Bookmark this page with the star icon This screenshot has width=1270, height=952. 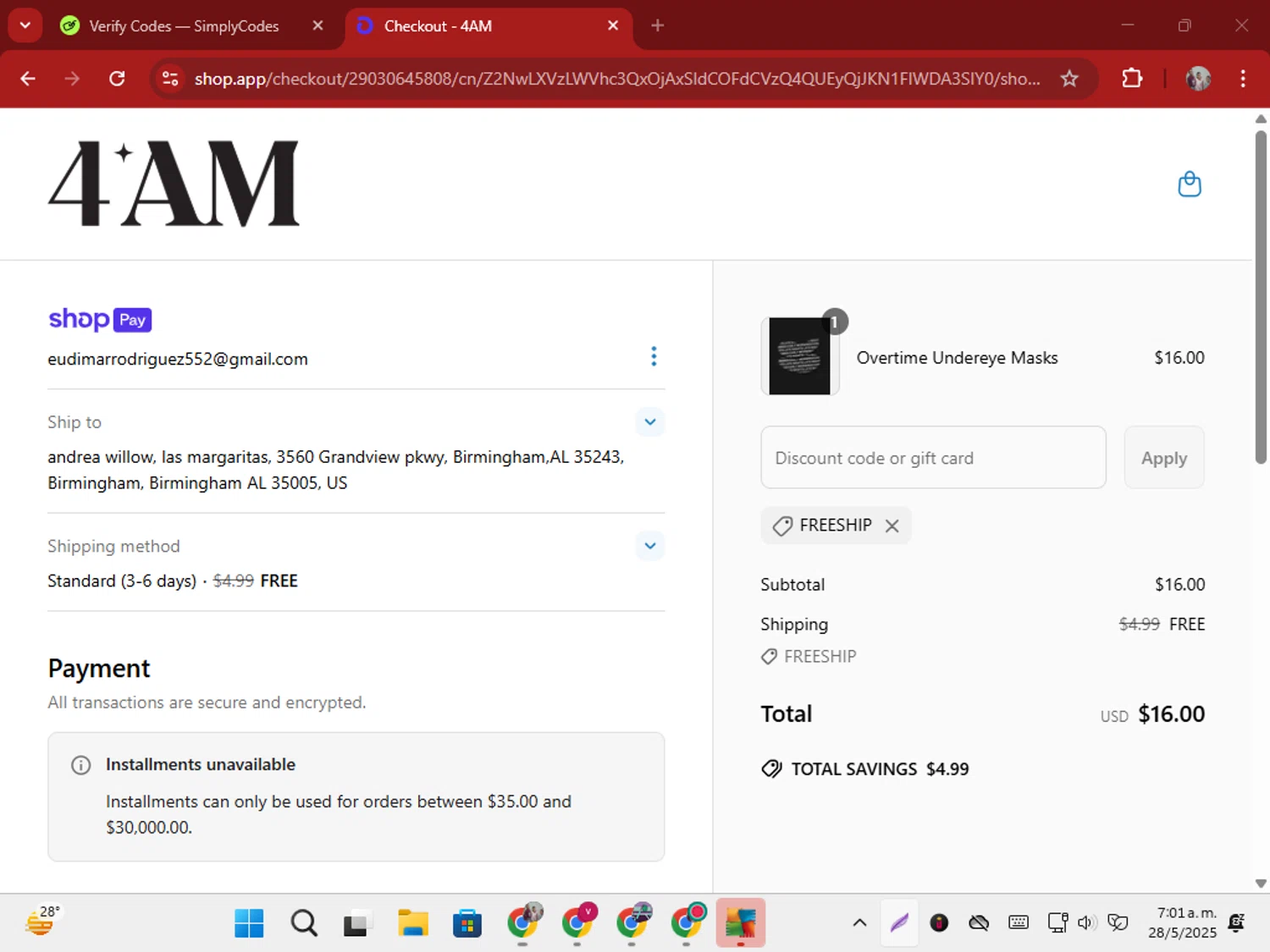1069,79
